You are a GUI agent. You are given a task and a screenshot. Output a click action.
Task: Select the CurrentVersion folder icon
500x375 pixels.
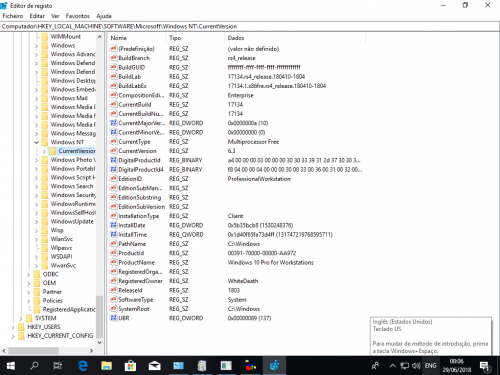pos(52,151)
